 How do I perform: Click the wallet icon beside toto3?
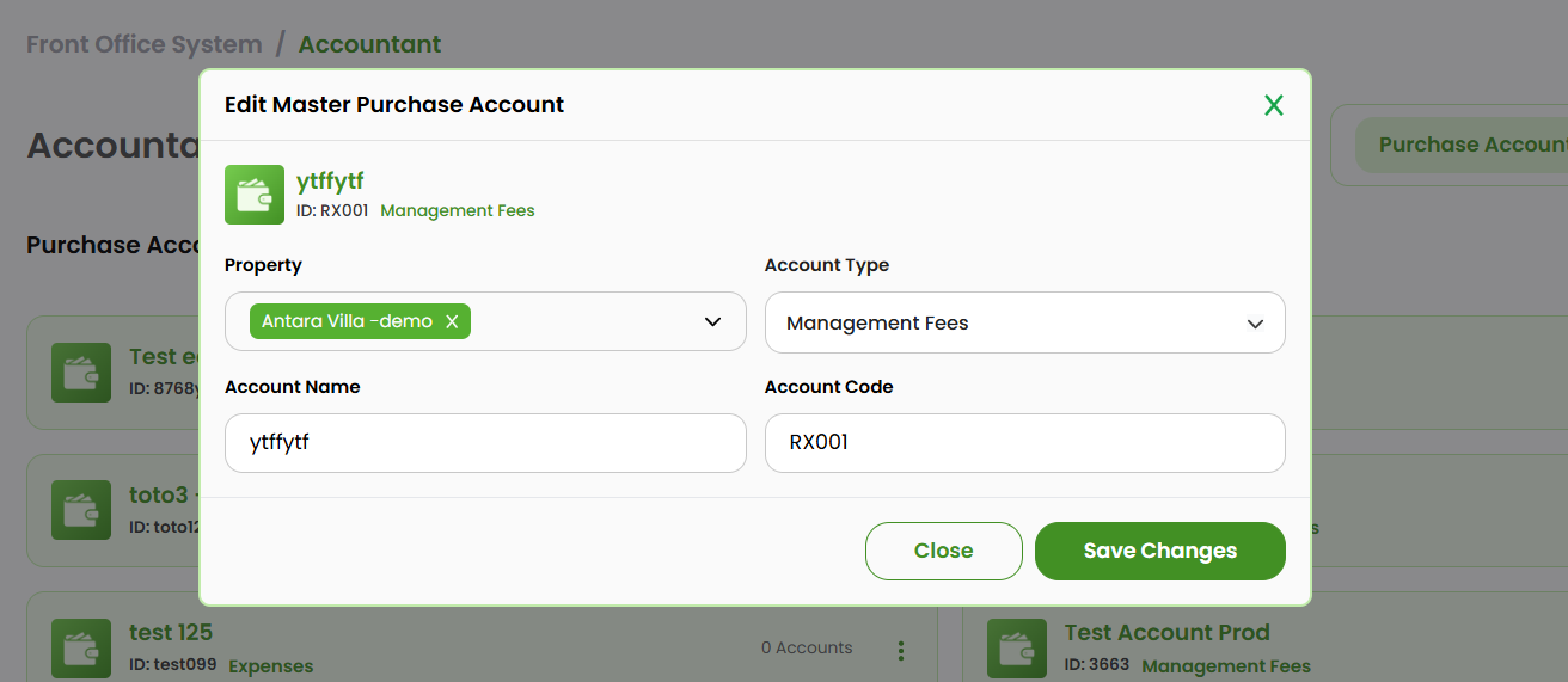(x=81, y=510)
